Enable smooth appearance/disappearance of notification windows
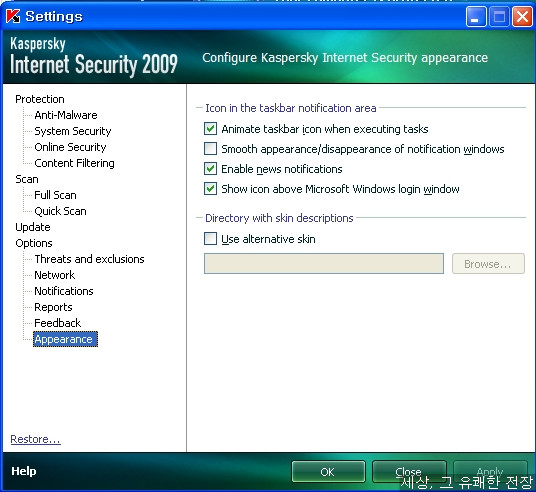Viewport: 536px width, 492px height. pos(210,149)
